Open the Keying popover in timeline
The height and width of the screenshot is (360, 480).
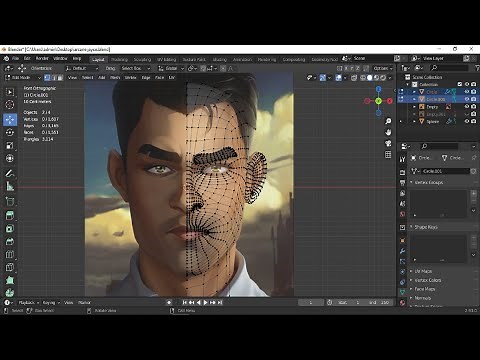click(x=51, y=303)
